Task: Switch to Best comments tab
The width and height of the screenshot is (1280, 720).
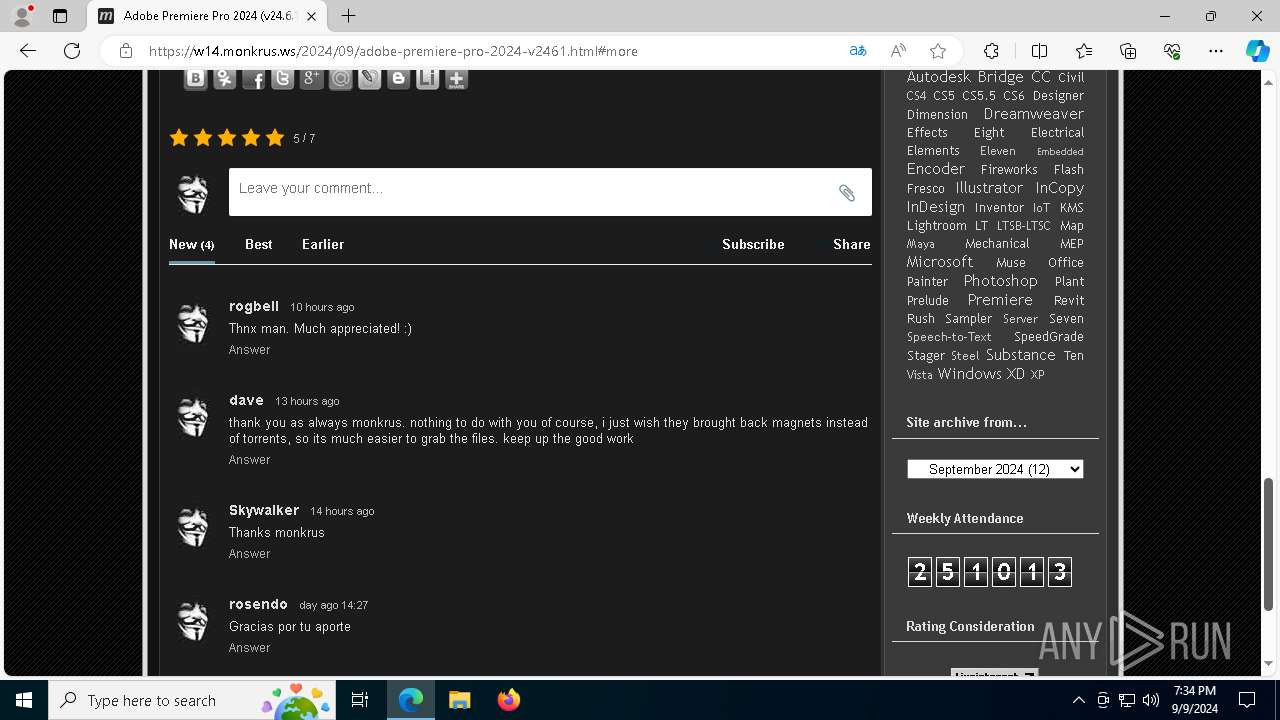Action: (259, 244)
